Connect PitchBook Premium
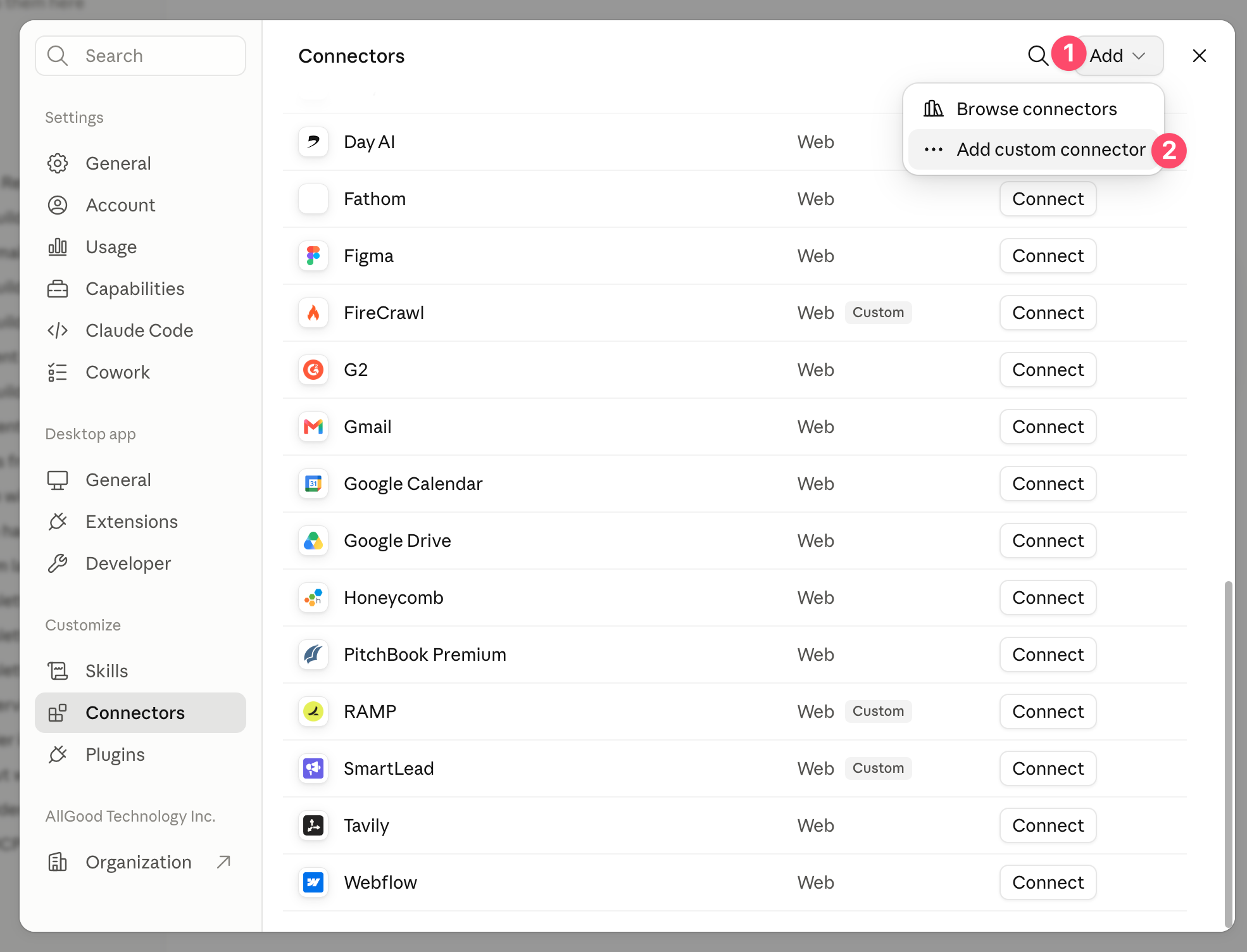Image resolution: width=1247 pixels, height=952 pixels. 1048,654
